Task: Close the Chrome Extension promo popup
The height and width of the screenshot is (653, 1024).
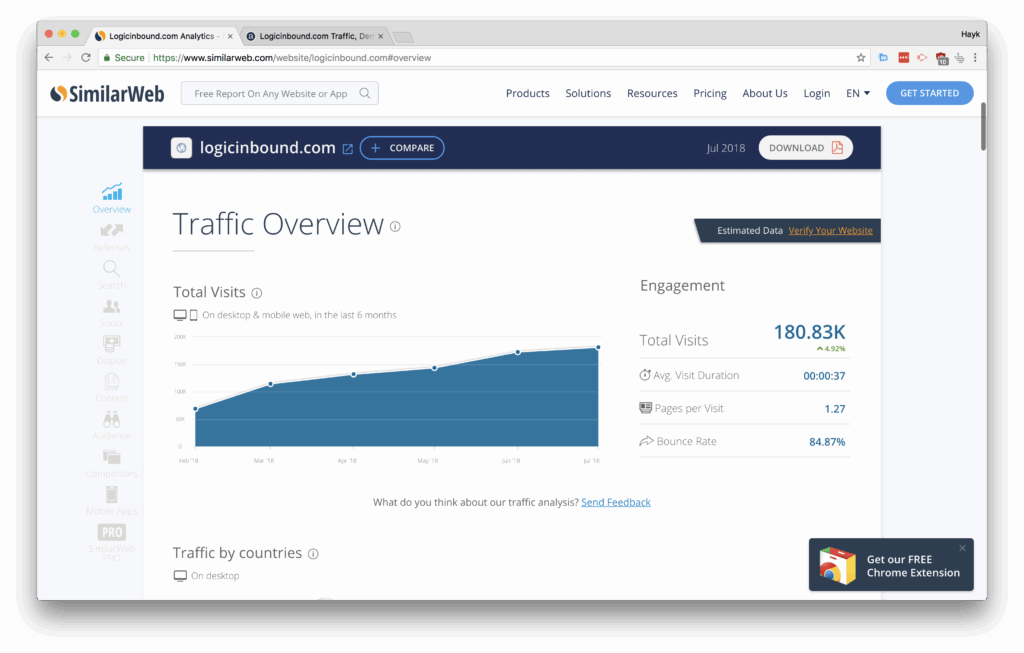Action: pos(963,549)
